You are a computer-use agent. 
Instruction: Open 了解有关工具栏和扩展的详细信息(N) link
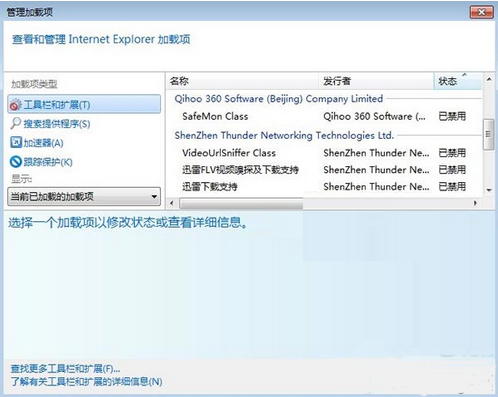pyautogui.click(x=86, y=381)
